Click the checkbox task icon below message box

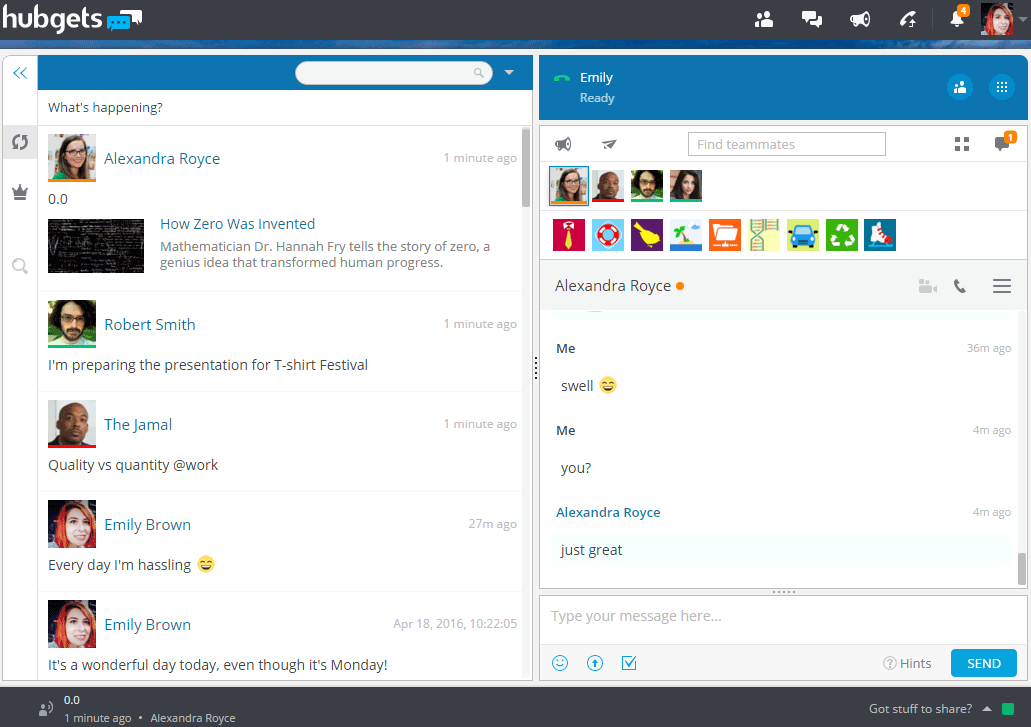coord(629,663)
